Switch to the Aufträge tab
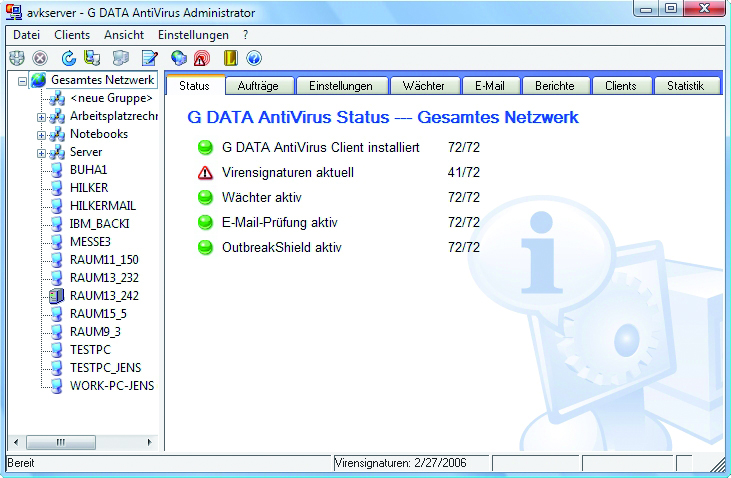 pos(258,86)
